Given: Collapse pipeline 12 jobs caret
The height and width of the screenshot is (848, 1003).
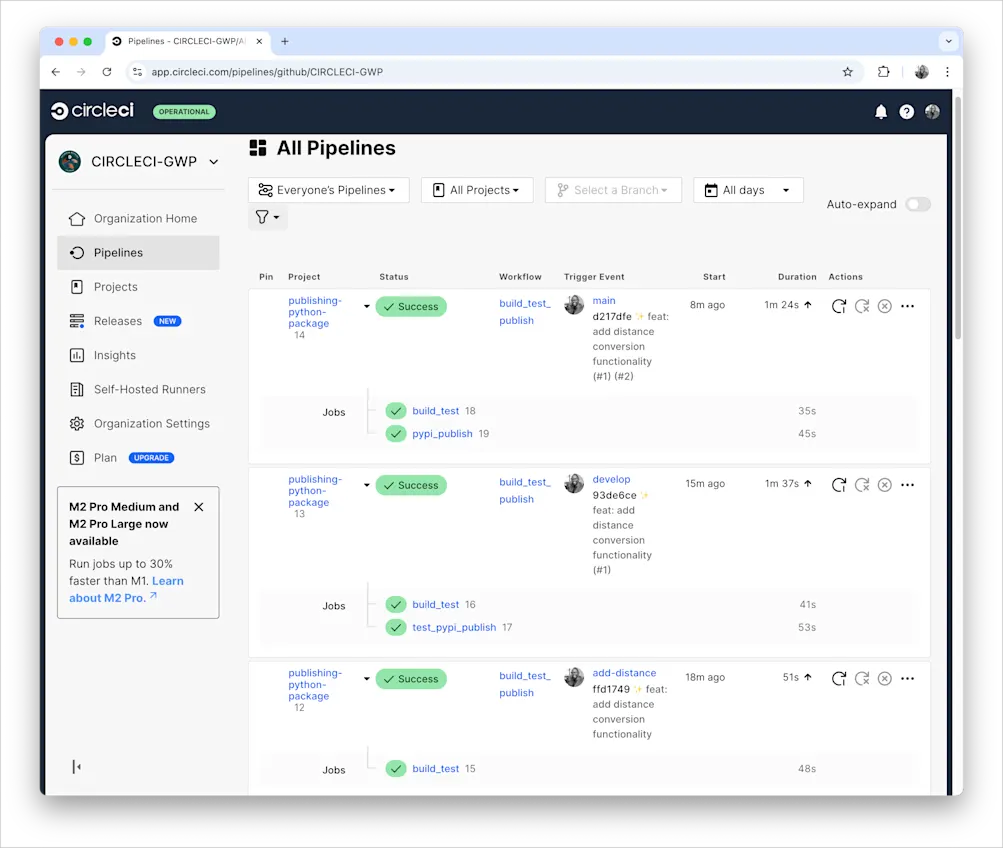Looking at the screenshot, I should [367, 679].
